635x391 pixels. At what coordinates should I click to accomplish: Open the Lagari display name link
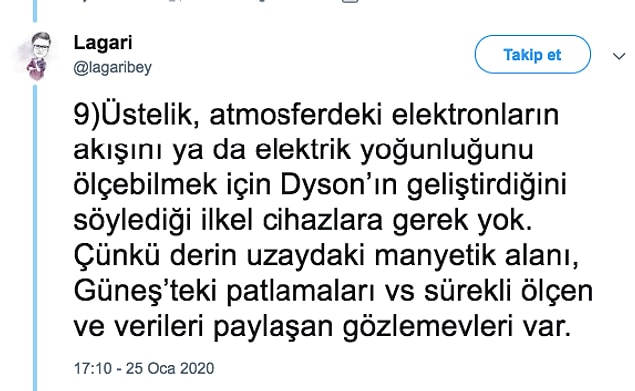point(103,43)
